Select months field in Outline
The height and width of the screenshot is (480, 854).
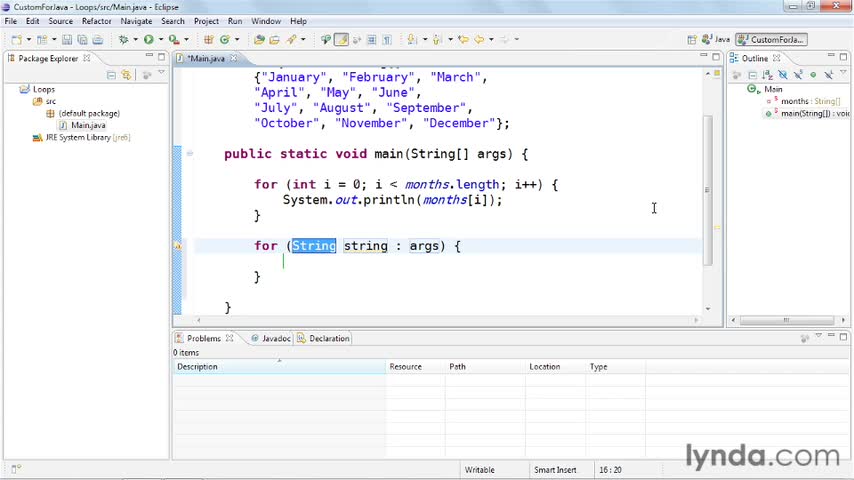(804, 101)
